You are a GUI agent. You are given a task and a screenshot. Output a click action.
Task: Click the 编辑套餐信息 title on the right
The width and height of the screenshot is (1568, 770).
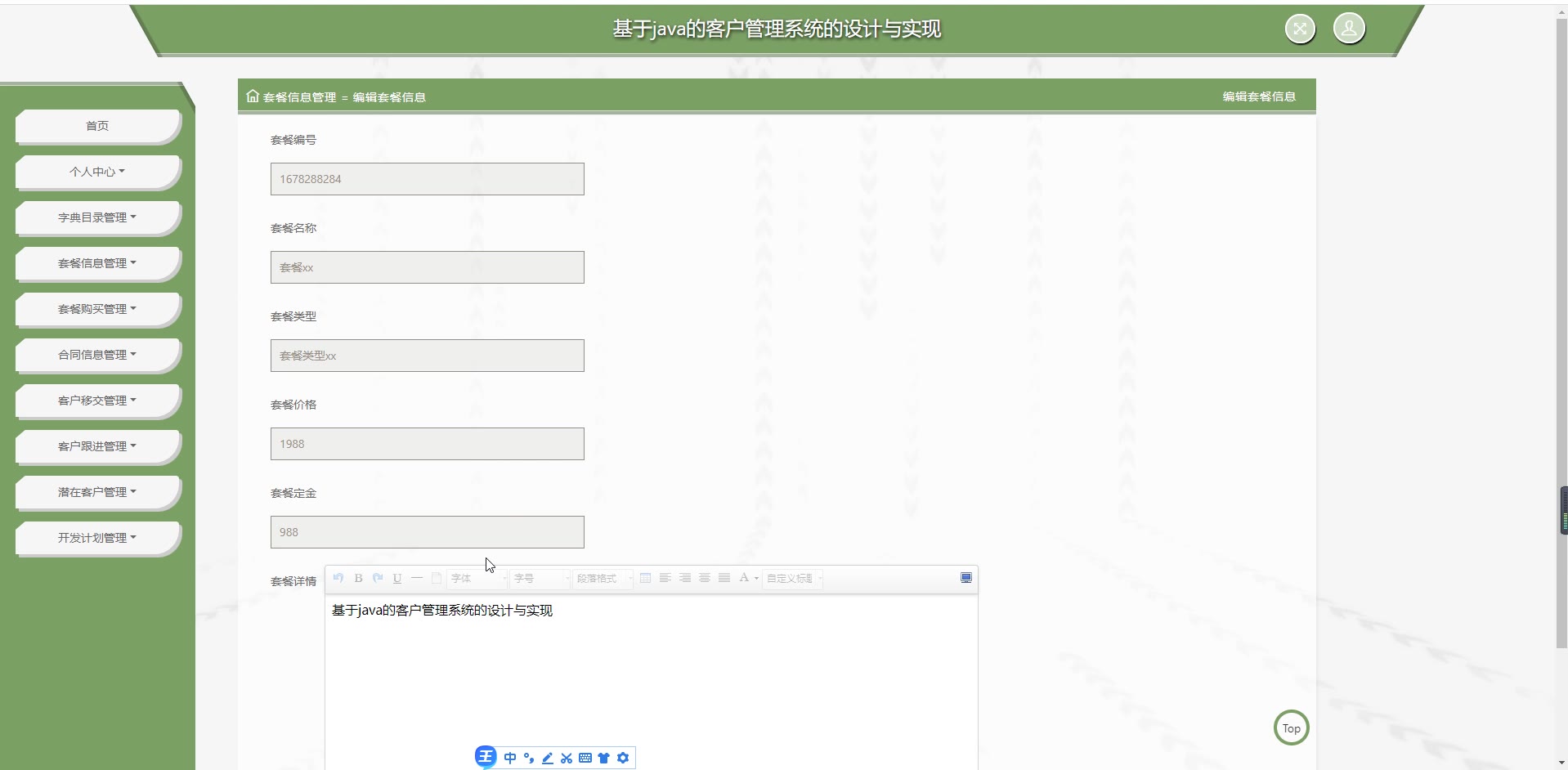click(1259, 96)
